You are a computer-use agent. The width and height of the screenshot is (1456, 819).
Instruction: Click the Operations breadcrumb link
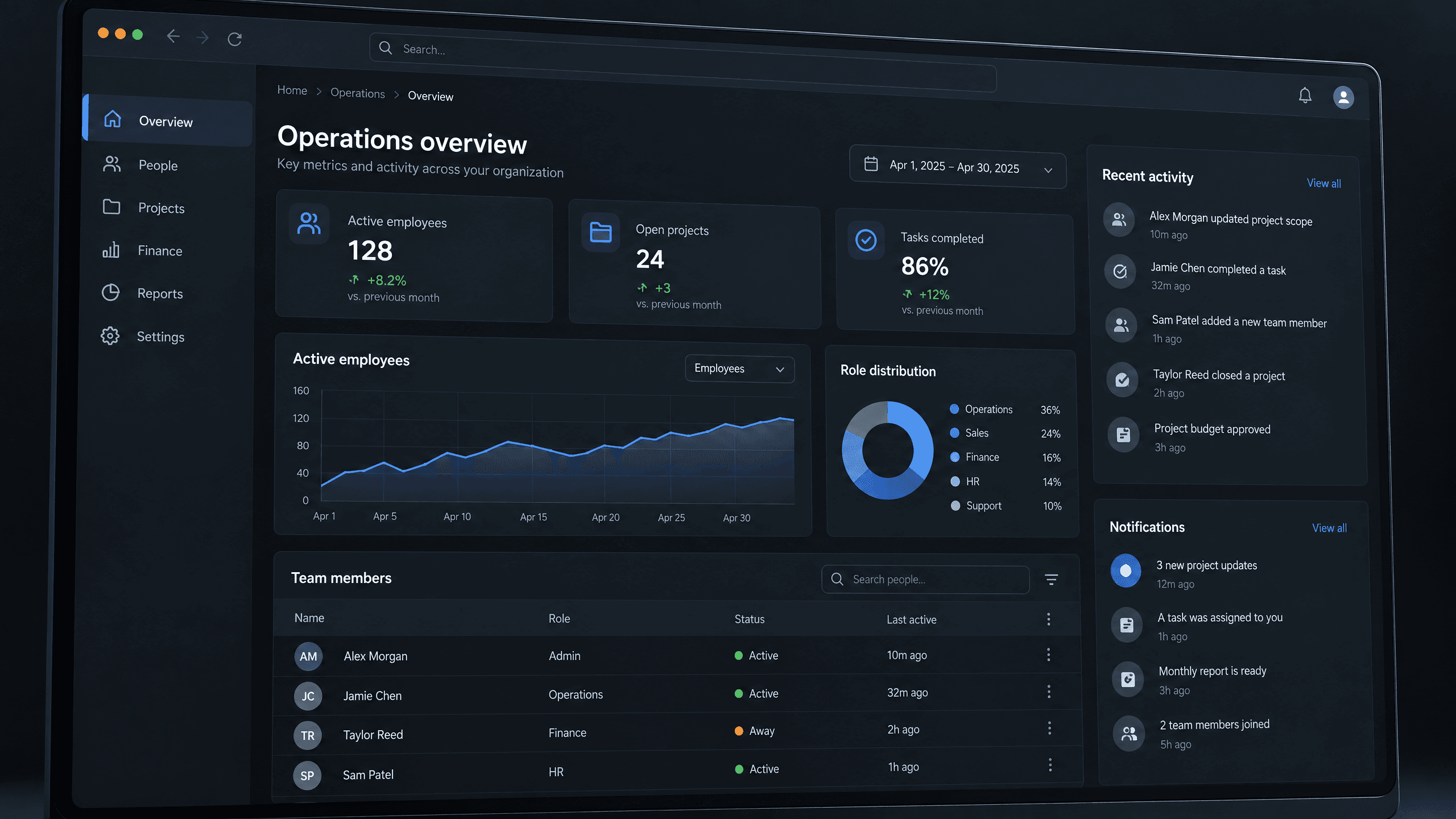tap(358, 93)
